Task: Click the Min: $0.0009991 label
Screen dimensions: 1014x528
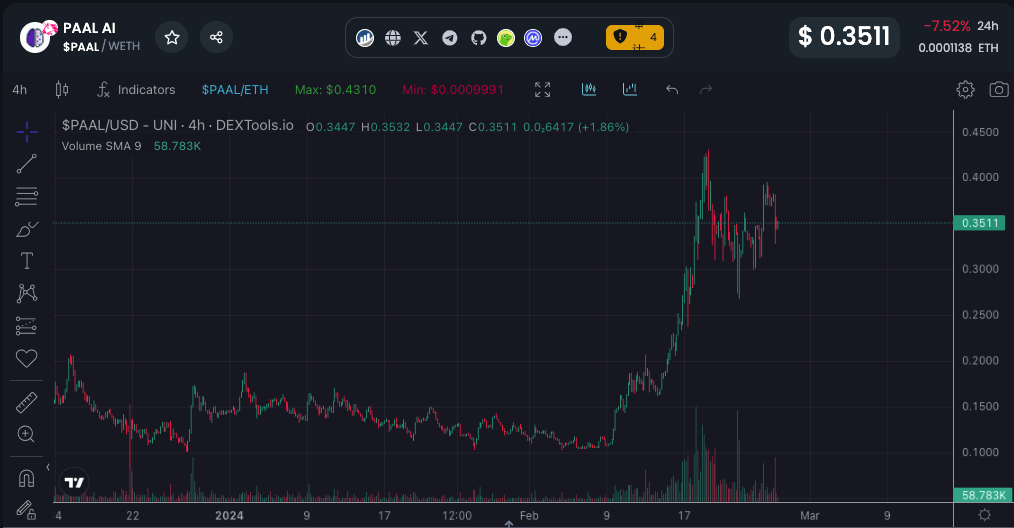Action: pos(453,90)
